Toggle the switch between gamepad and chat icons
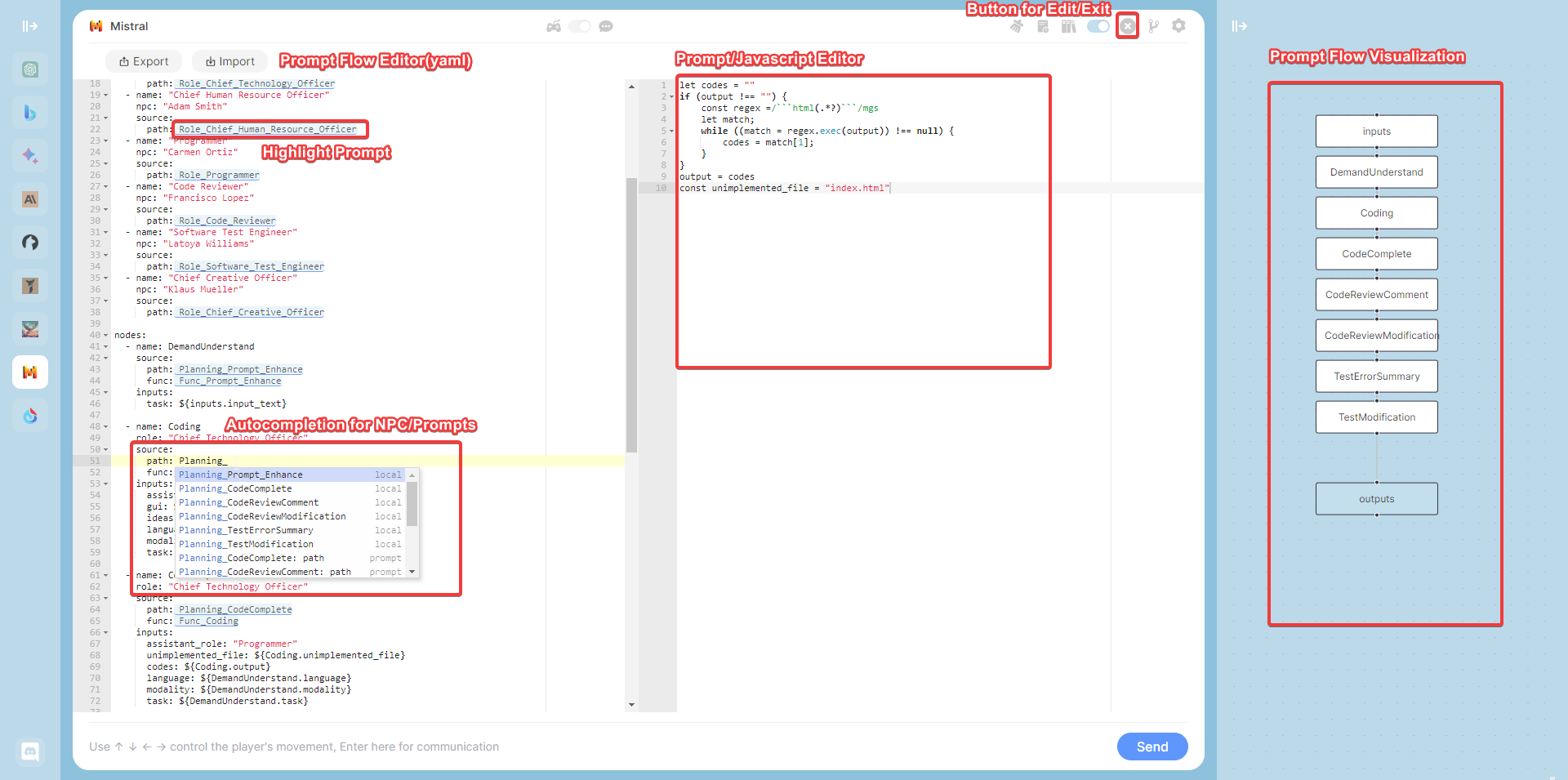This screenshot has height=780, width=1568. 580,26
